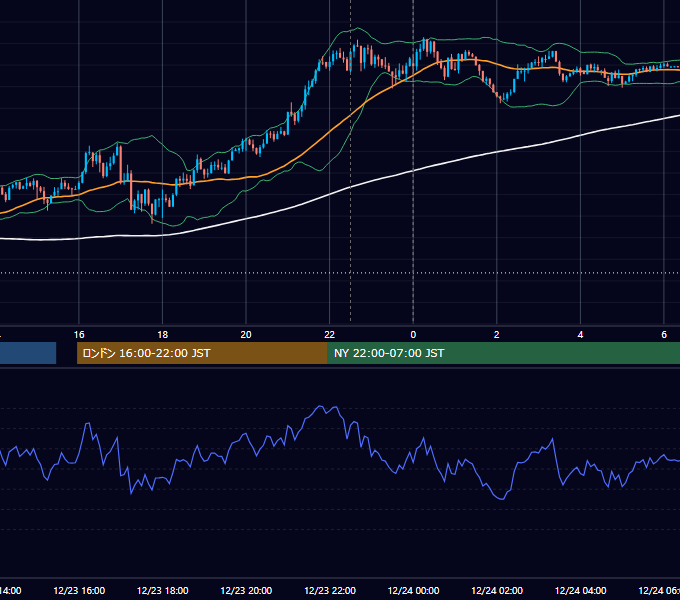Click the blue session bar left of ロンドン
Viewport: 680px width, 600px height.
pyautogui.click(x=28, y=353)
